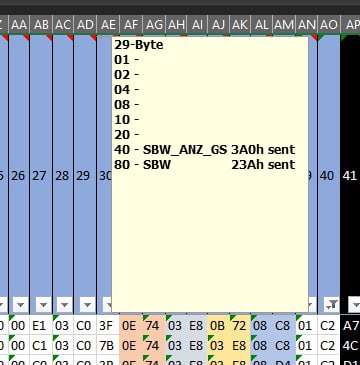360x365 pixels.
Task: Open the filter dropdown in column AD
Action: point(88,305)
